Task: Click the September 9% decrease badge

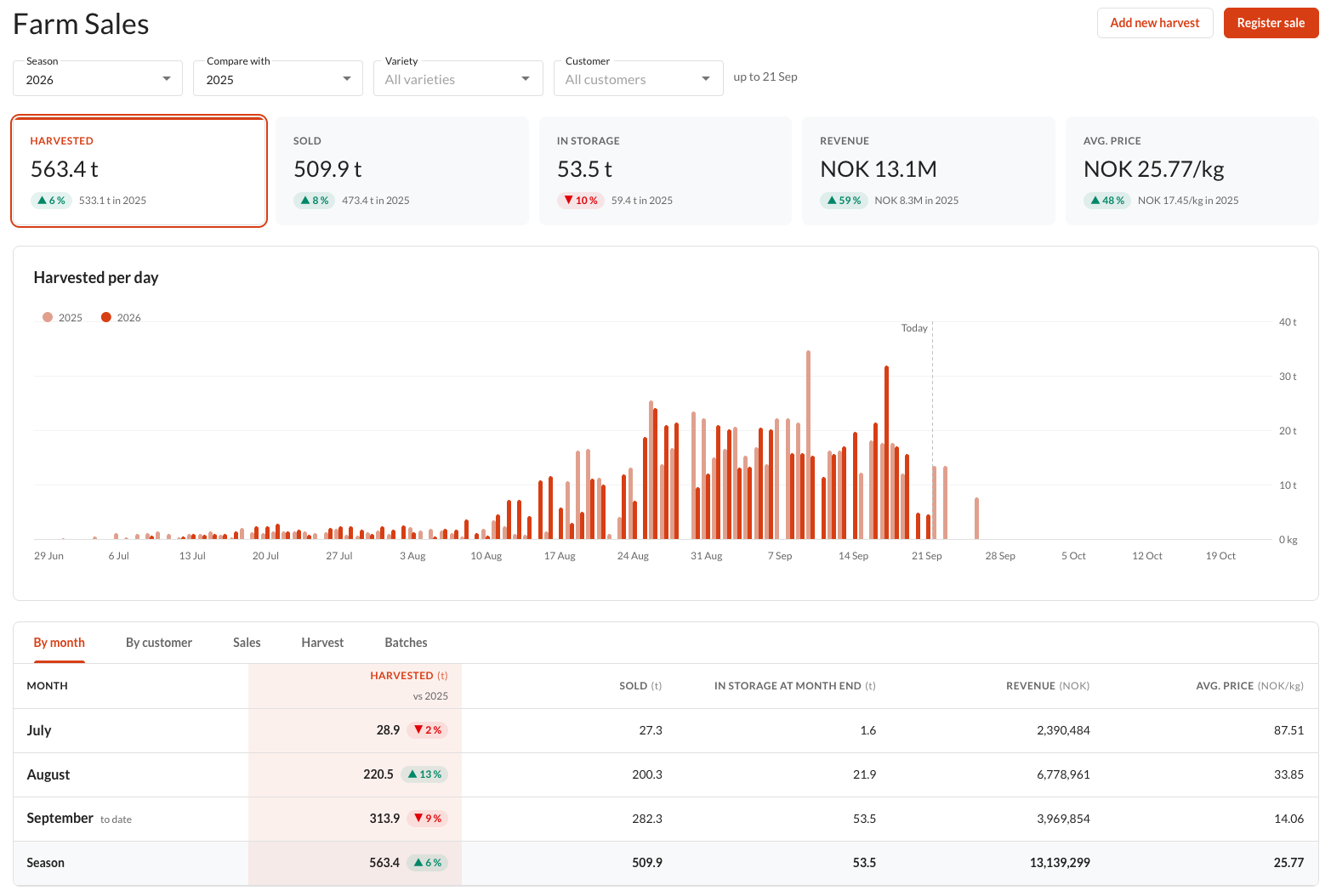Action: [428, 819]
